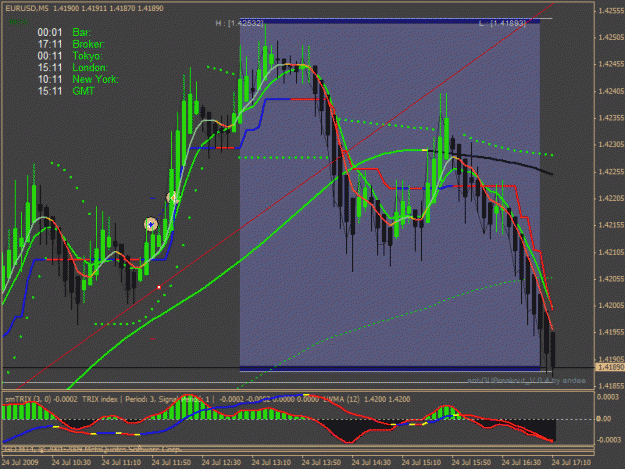The width and height of the screenshot is (625, 469).
Task: Click the 00:11 Tokyo time value
Action: click(x=50, y=56)
